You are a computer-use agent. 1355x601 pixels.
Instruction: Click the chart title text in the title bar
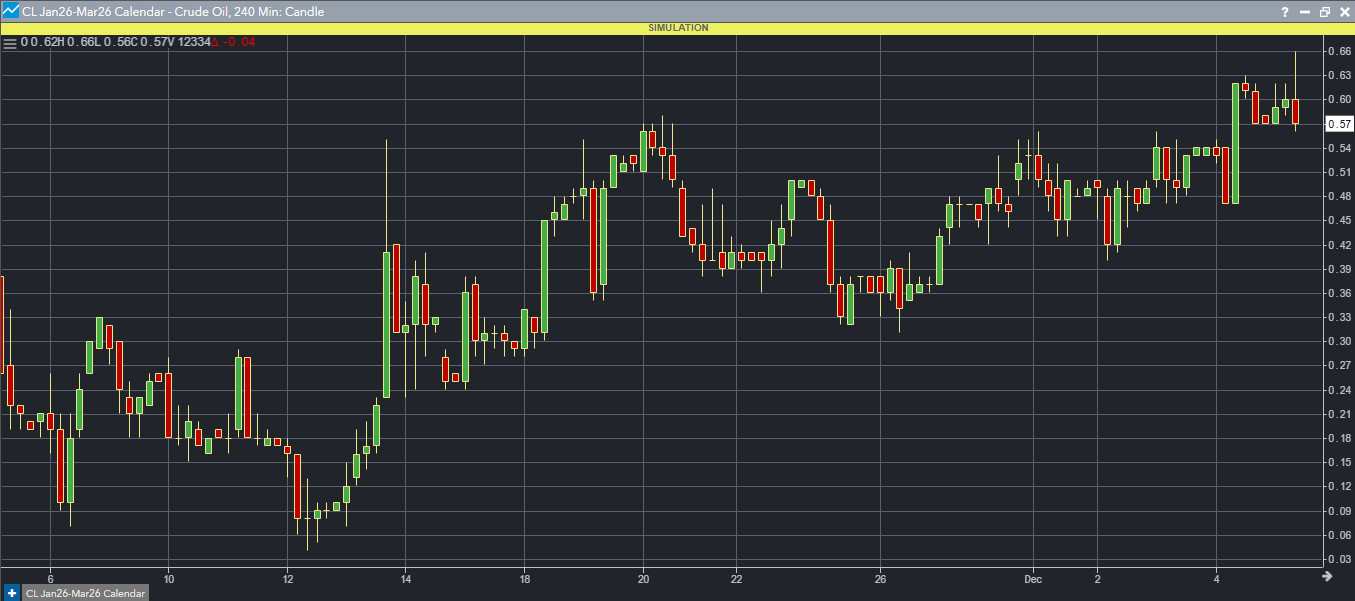pos(165,11)
